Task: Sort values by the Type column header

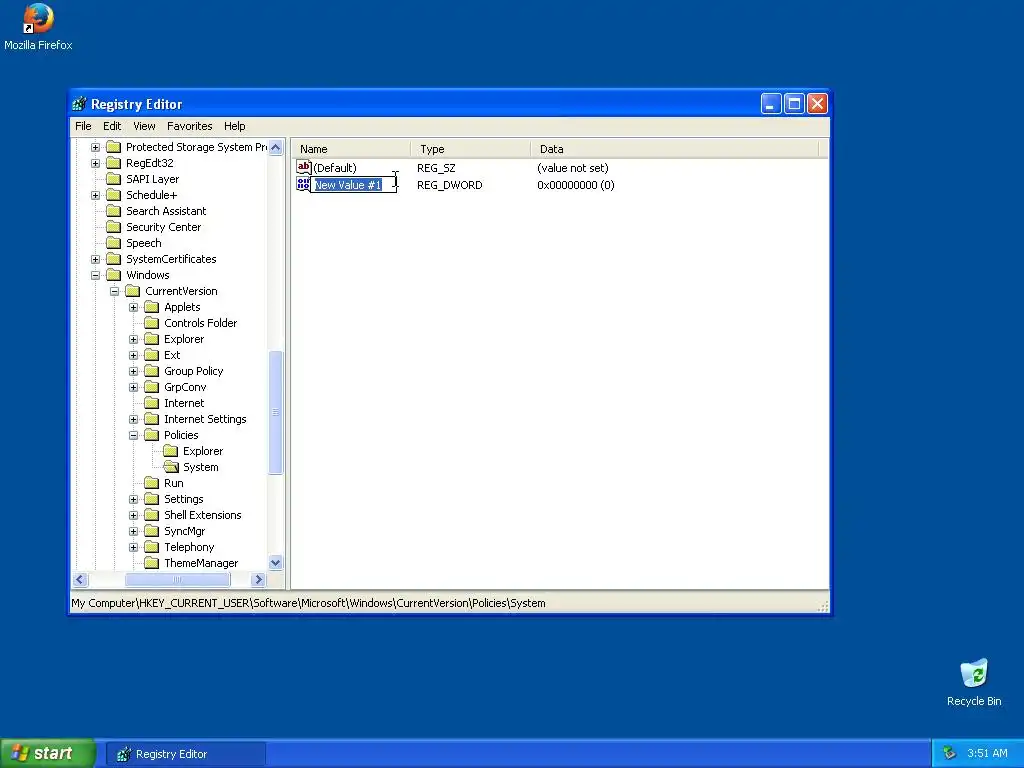Action: pos(471,149)
